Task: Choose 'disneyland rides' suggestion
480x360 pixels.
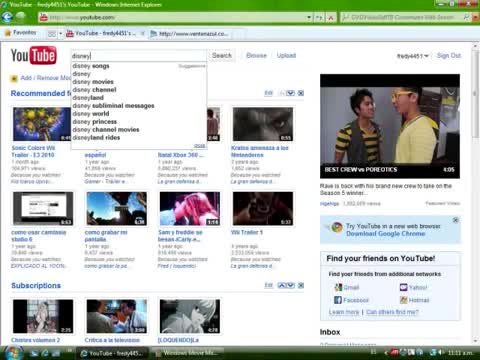Action: (x=138, y=138)
